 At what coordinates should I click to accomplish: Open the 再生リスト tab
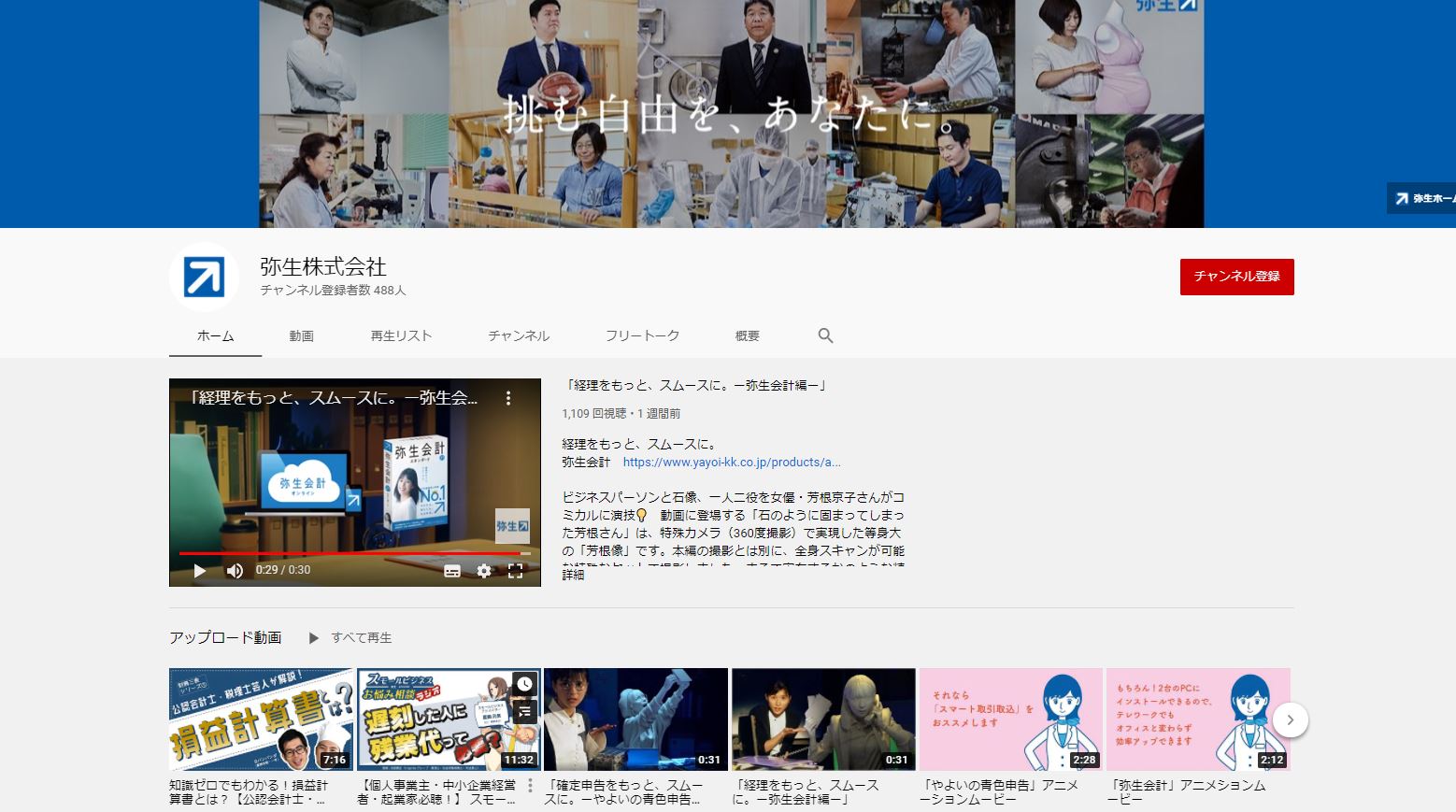(x=401, y=335)
